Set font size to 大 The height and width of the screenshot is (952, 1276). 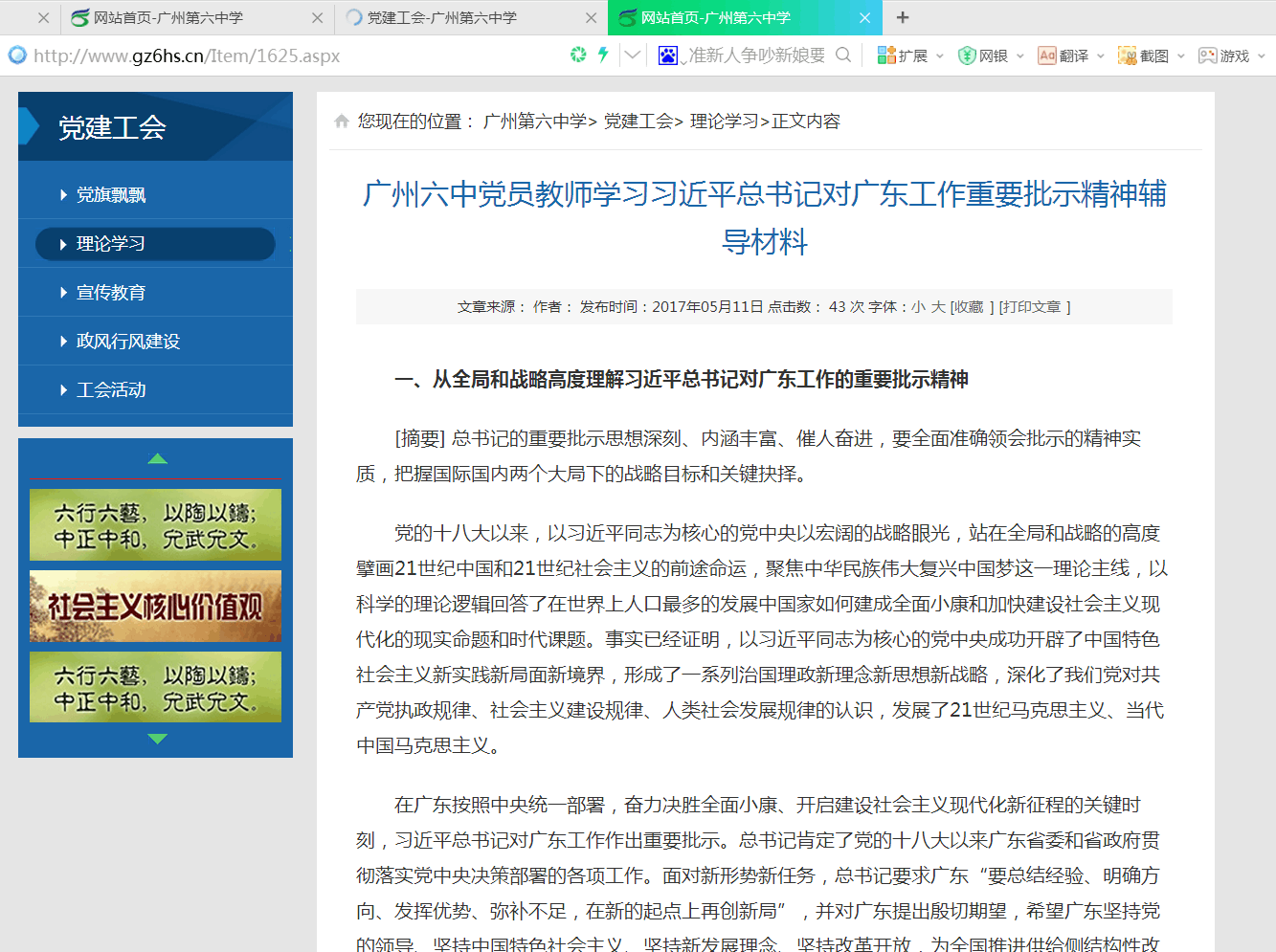click(x=938, y=307)
